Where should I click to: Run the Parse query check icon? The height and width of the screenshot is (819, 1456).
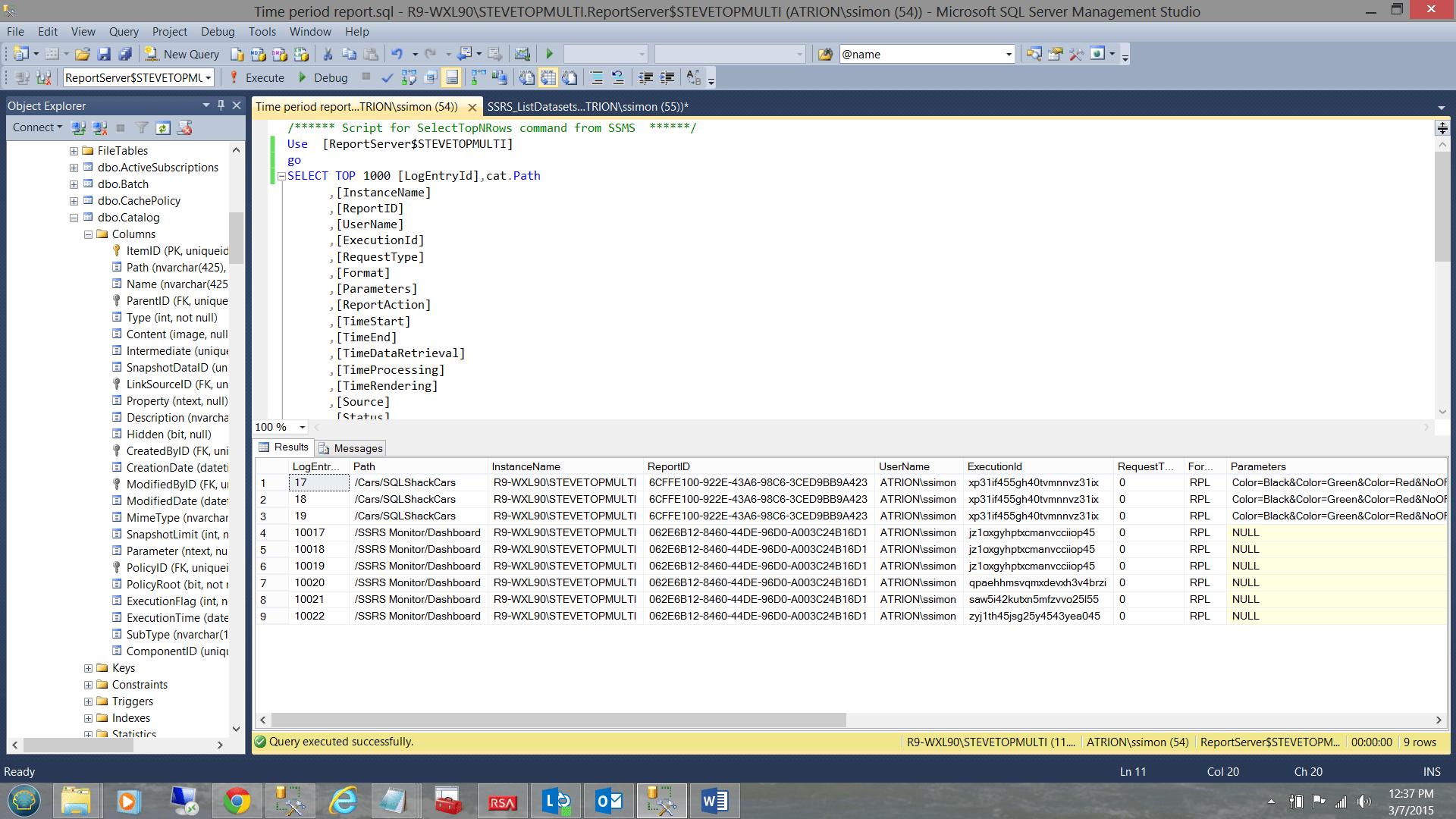pyautogui.click(x=388, y=77)
